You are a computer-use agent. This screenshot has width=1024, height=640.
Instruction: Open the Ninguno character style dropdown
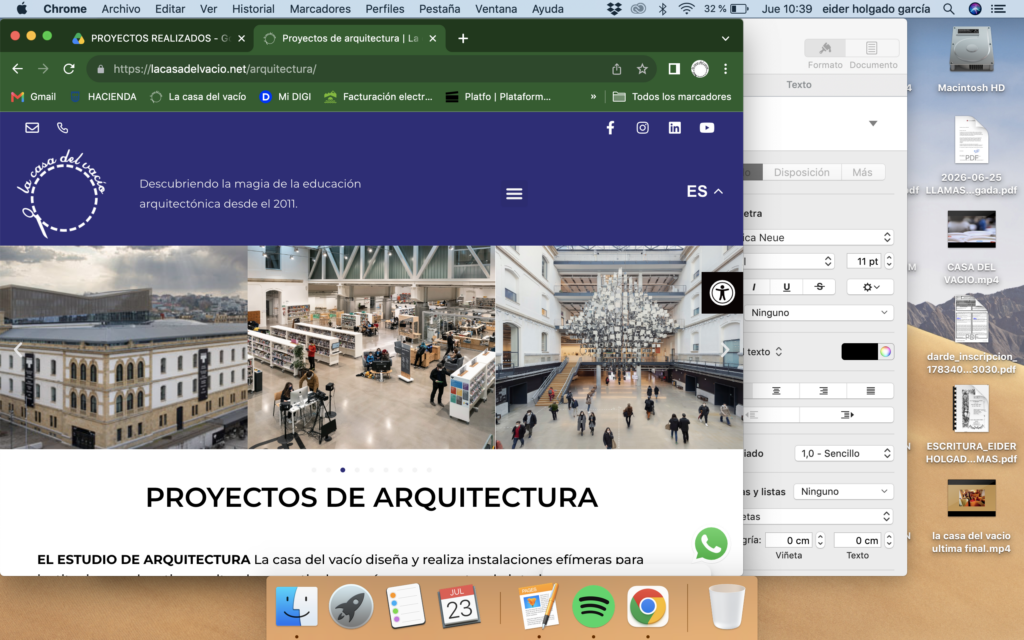coord(818,313)
